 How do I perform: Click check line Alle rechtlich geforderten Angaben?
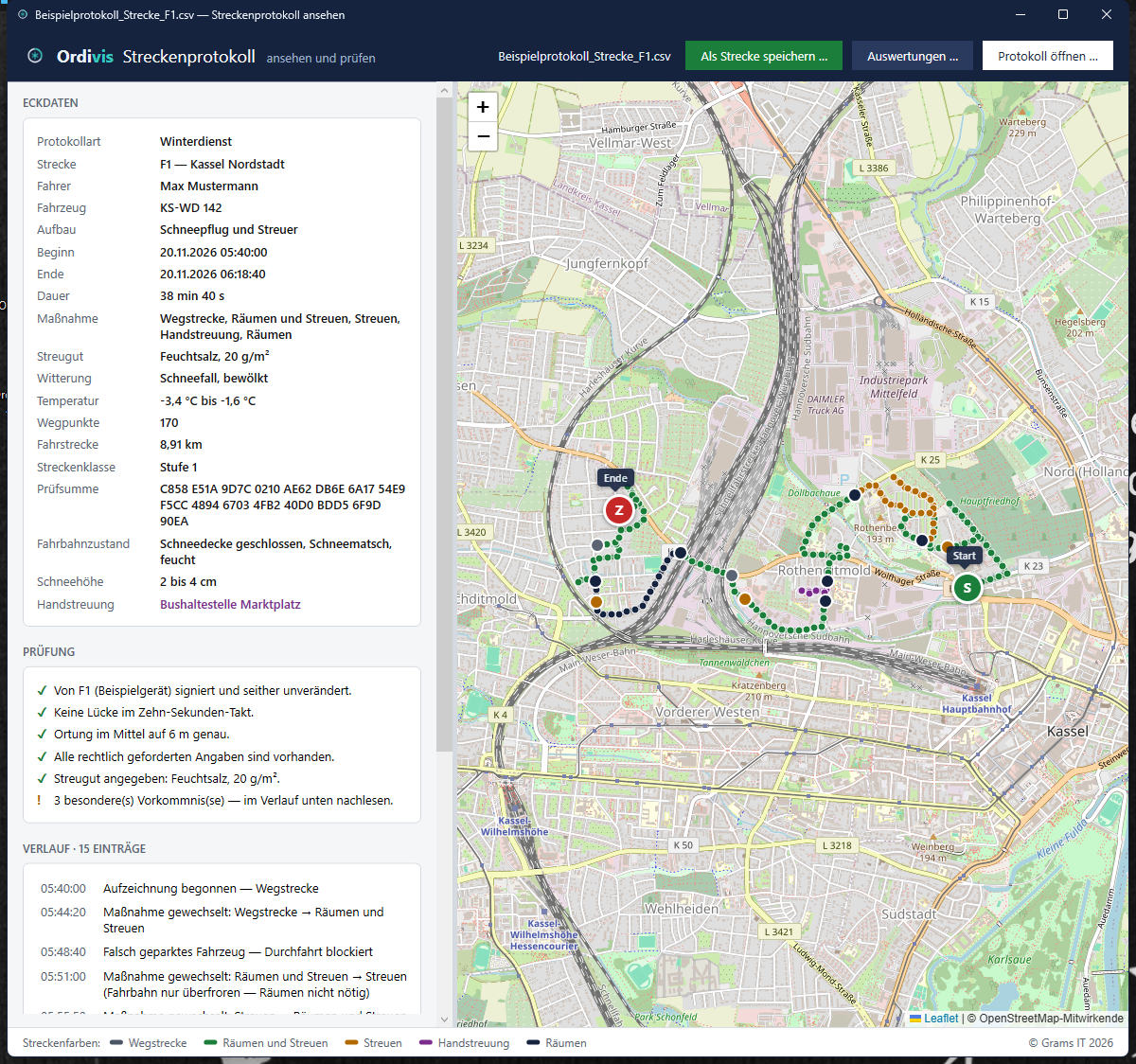point(194,757)
